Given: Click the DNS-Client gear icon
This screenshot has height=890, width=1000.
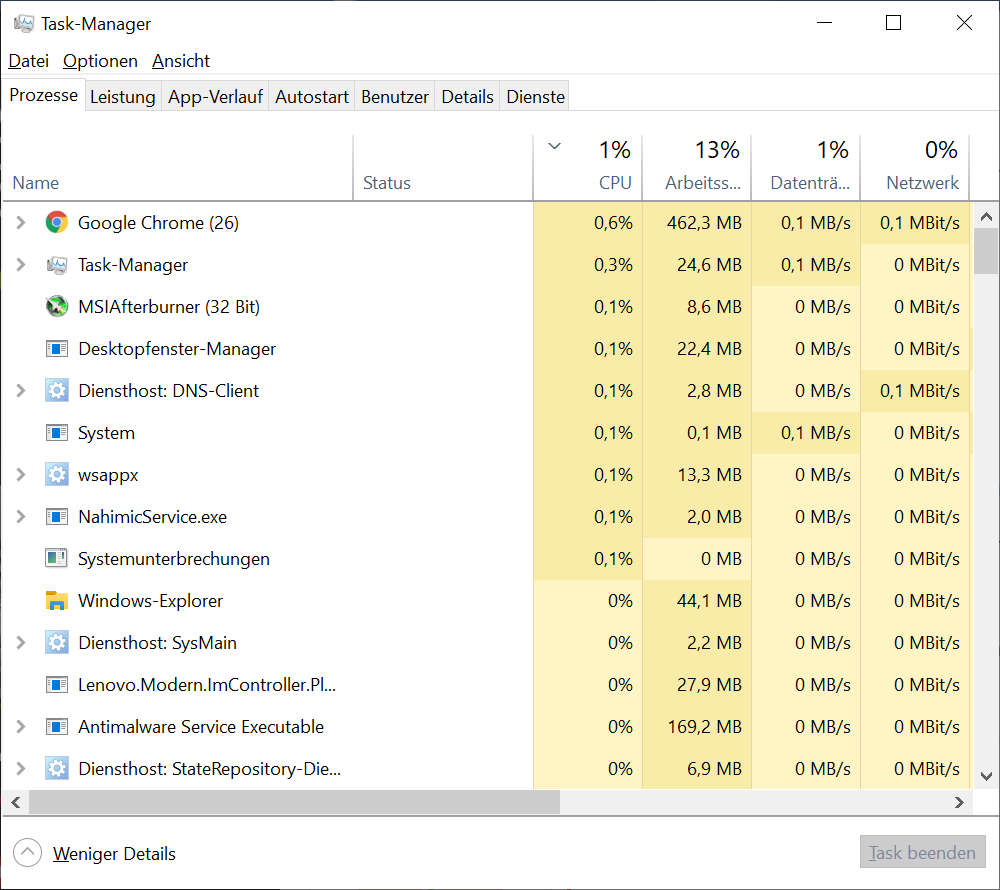Looking at the screenshot, I should click(x=56, y=390).
